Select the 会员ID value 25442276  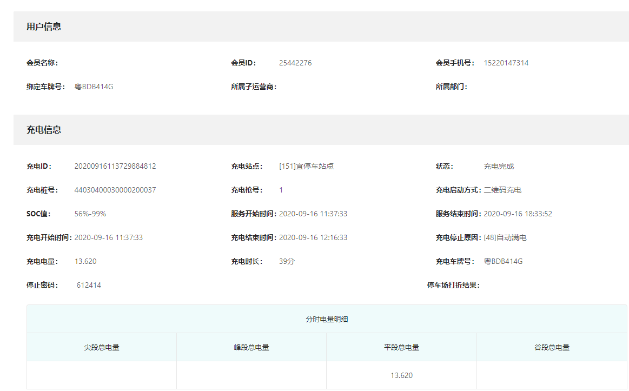[295, 63]
